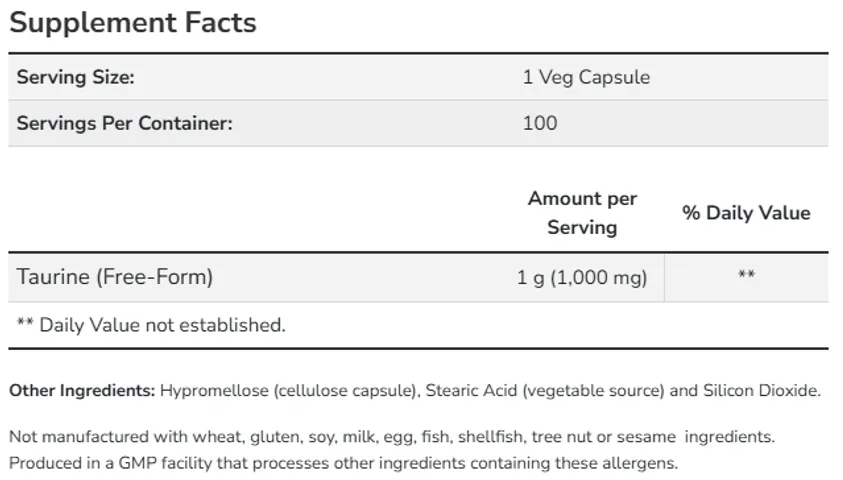Select the Serving Size label

(75, 77)
